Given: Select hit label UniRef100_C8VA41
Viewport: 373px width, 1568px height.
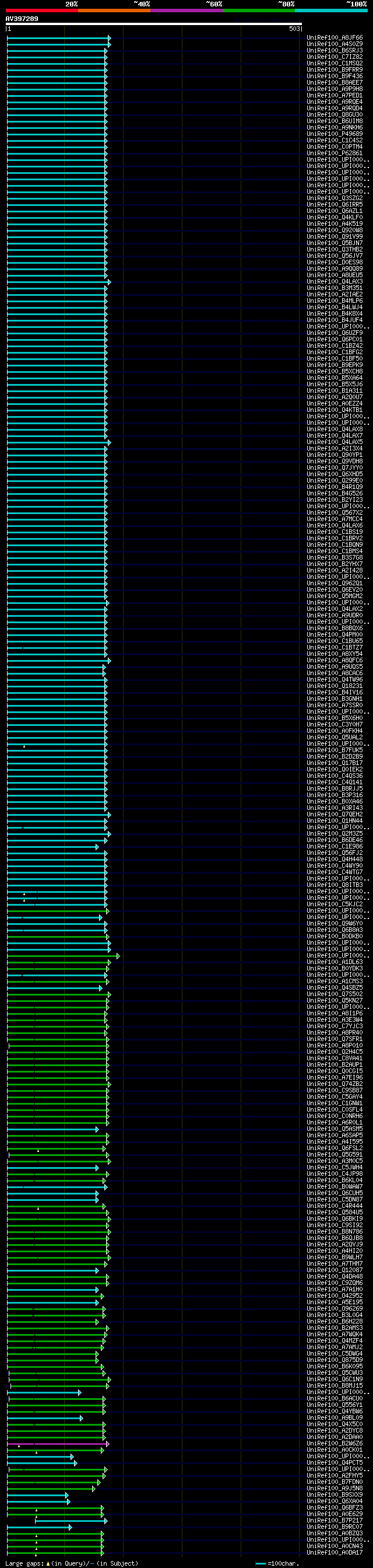Looking at the screenshot, I should [x=335, y=1058].
